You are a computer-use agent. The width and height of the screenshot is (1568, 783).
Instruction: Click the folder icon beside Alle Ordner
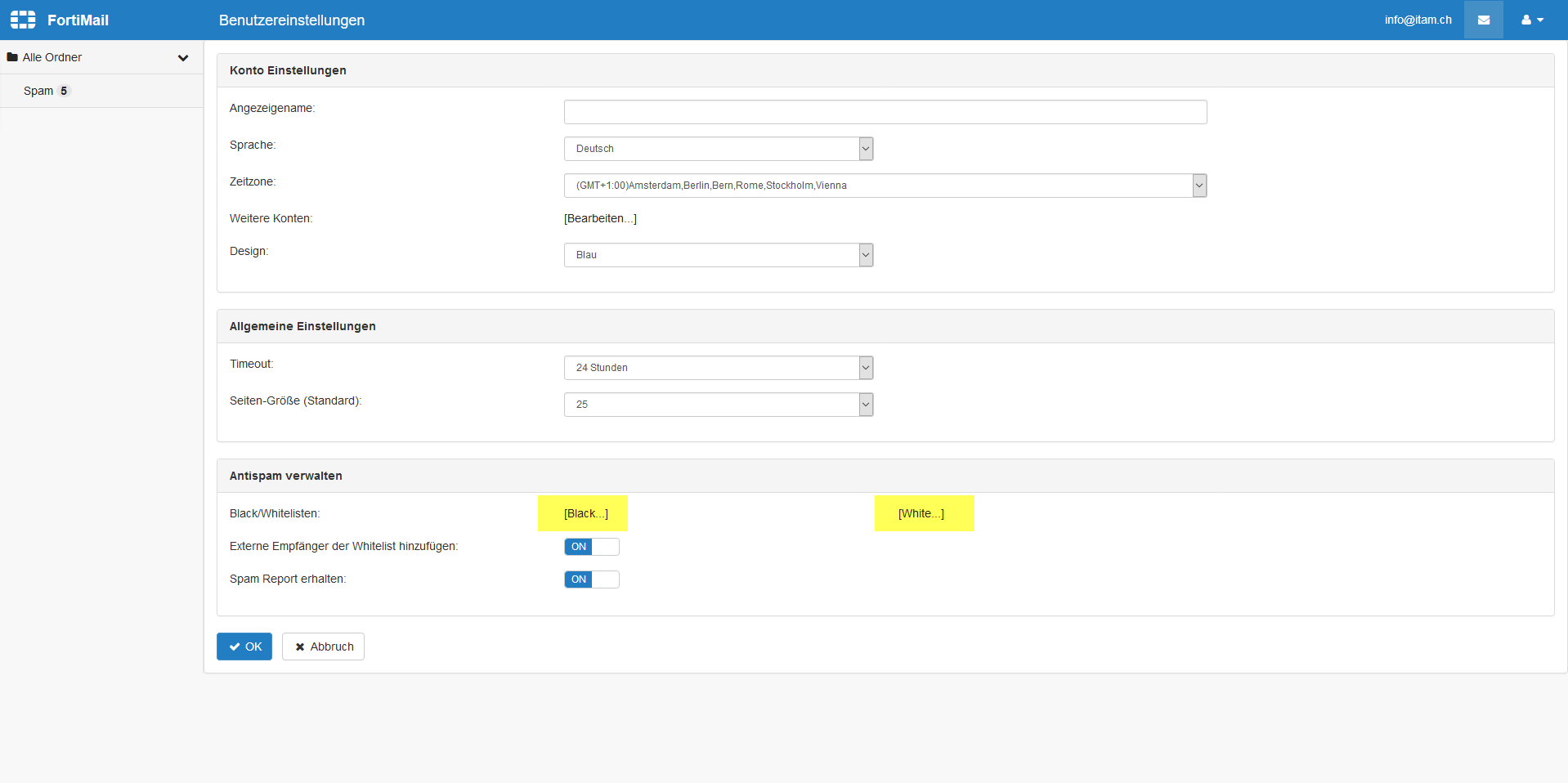[x=12, y=57]
